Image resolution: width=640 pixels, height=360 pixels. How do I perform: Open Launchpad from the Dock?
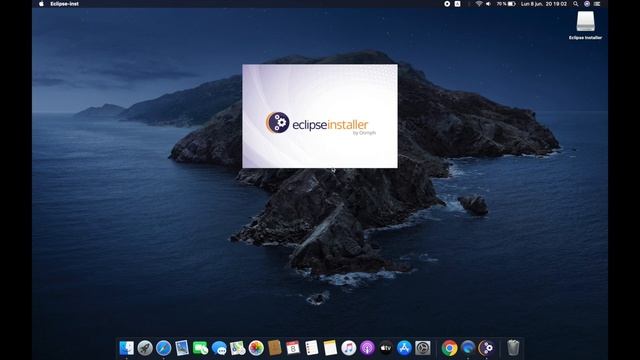click(145, 348)
